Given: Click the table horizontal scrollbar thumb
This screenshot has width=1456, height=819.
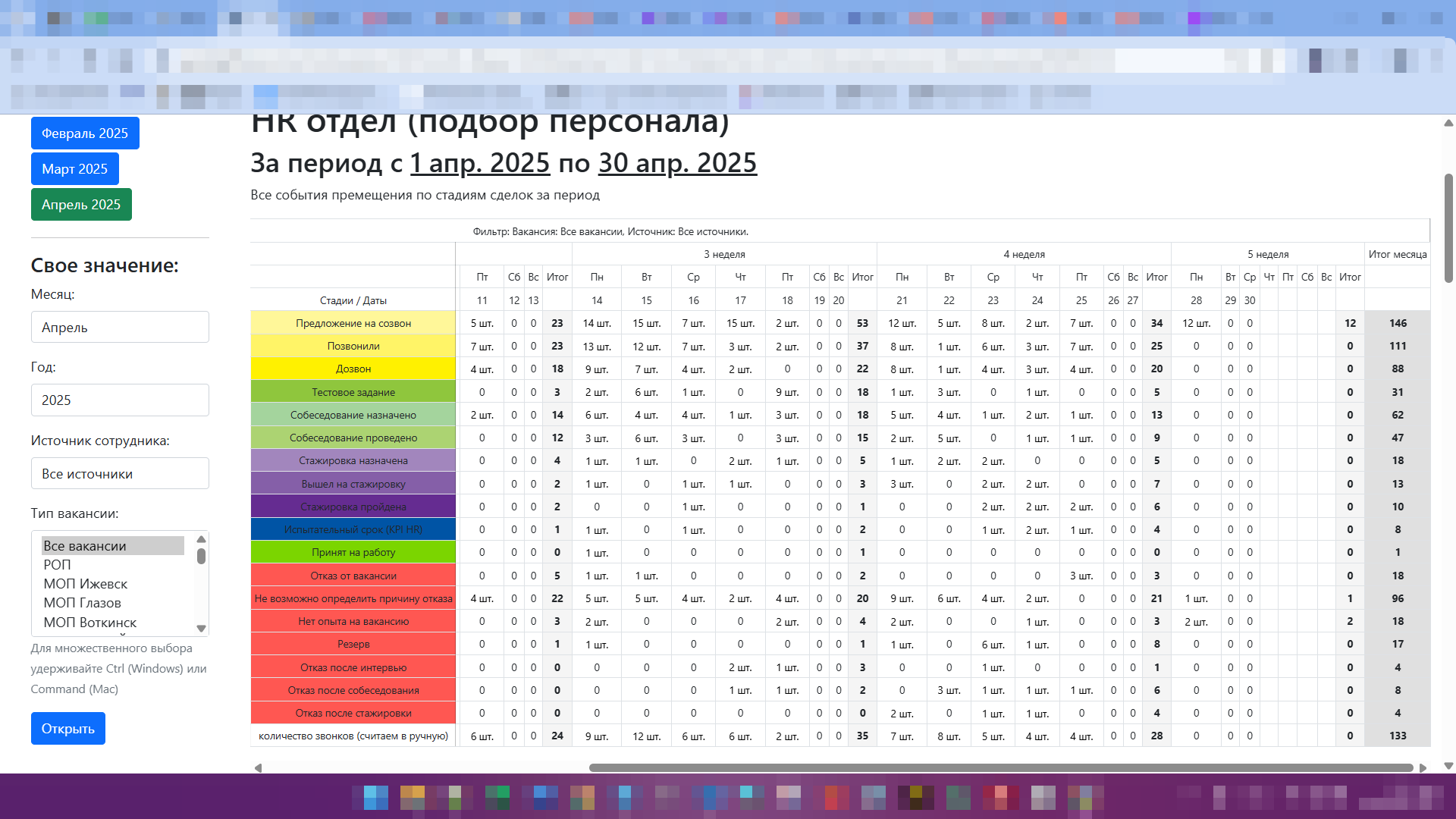Looking at the screenshot, I should tap(1001, 768).
